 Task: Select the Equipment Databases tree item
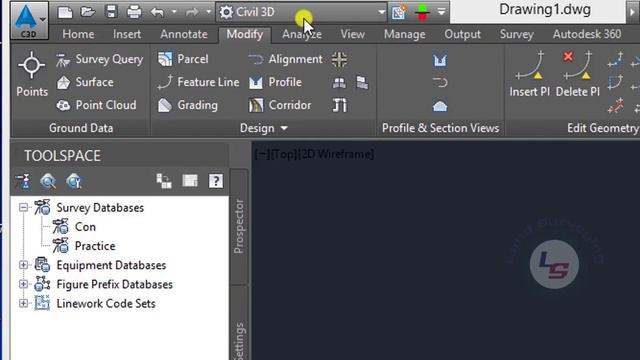pos(111,265)
